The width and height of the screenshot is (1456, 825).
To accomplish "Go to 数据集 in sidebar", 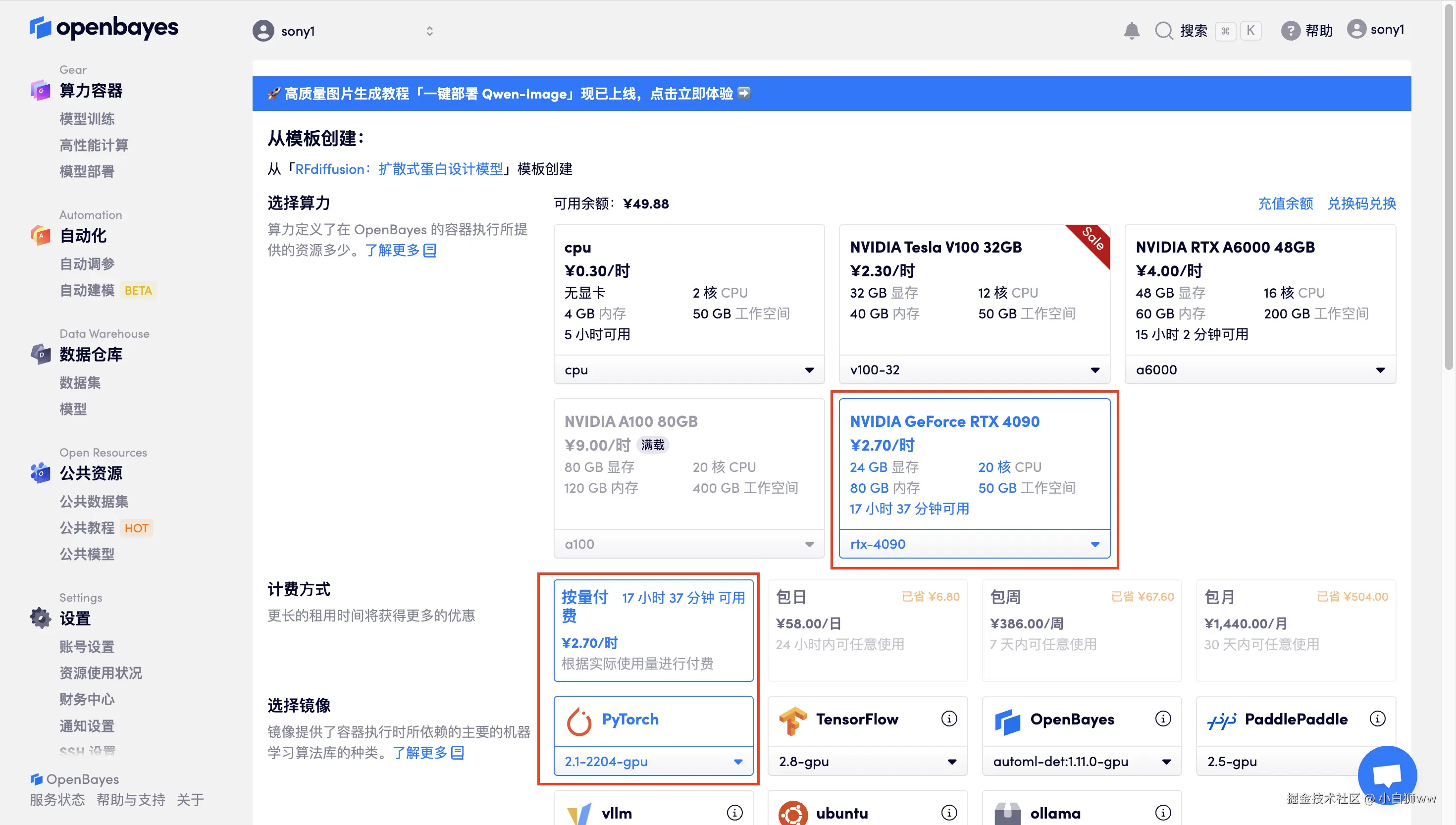I will (80, 382).
